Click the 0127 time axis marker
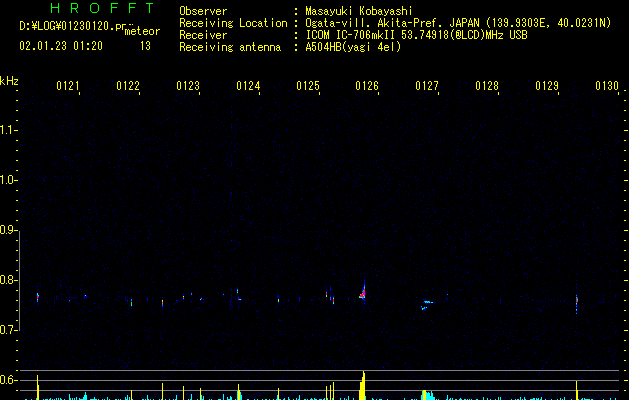The height and width of the screenshot is (400, 629). [427, 86]
